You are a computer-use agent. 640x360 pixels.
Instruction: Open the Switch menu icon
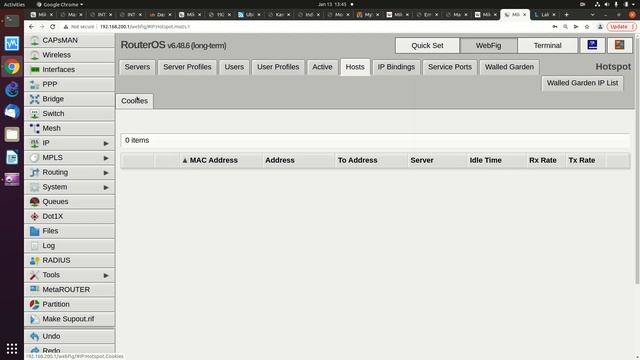click(35, 114)
